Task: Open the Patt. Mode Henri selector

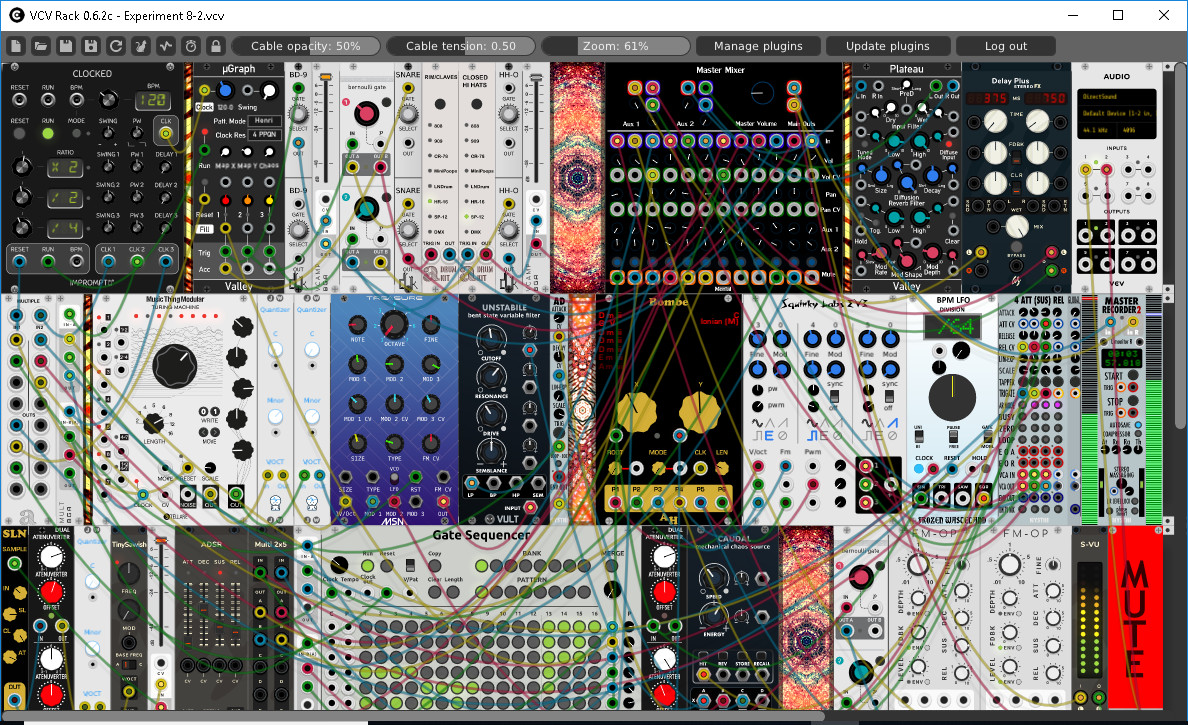Action: point(265,120)
